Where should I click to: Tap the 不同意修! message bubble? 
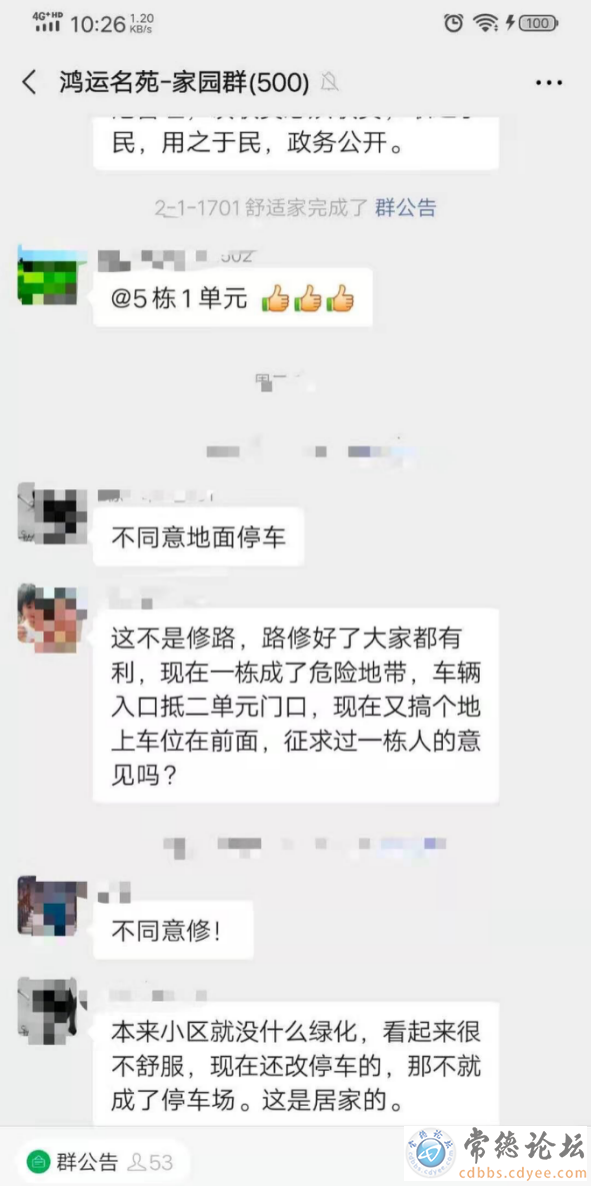[173, 930]
